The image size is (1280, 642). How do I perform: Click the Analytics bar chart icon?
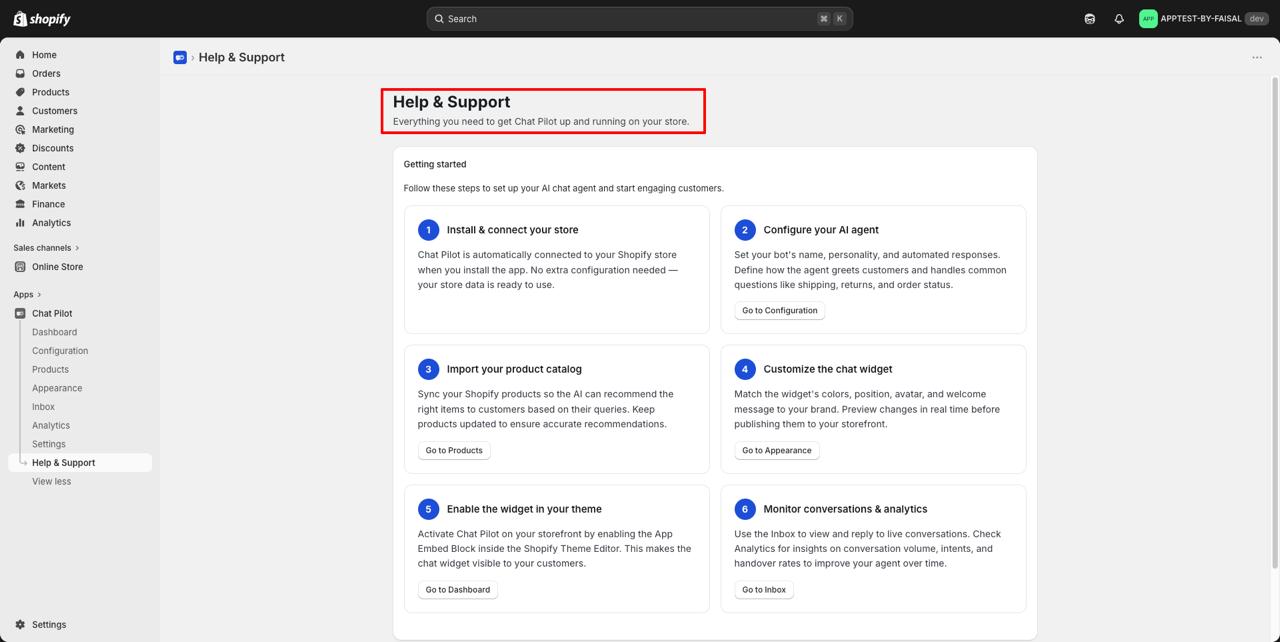(20, 223)
